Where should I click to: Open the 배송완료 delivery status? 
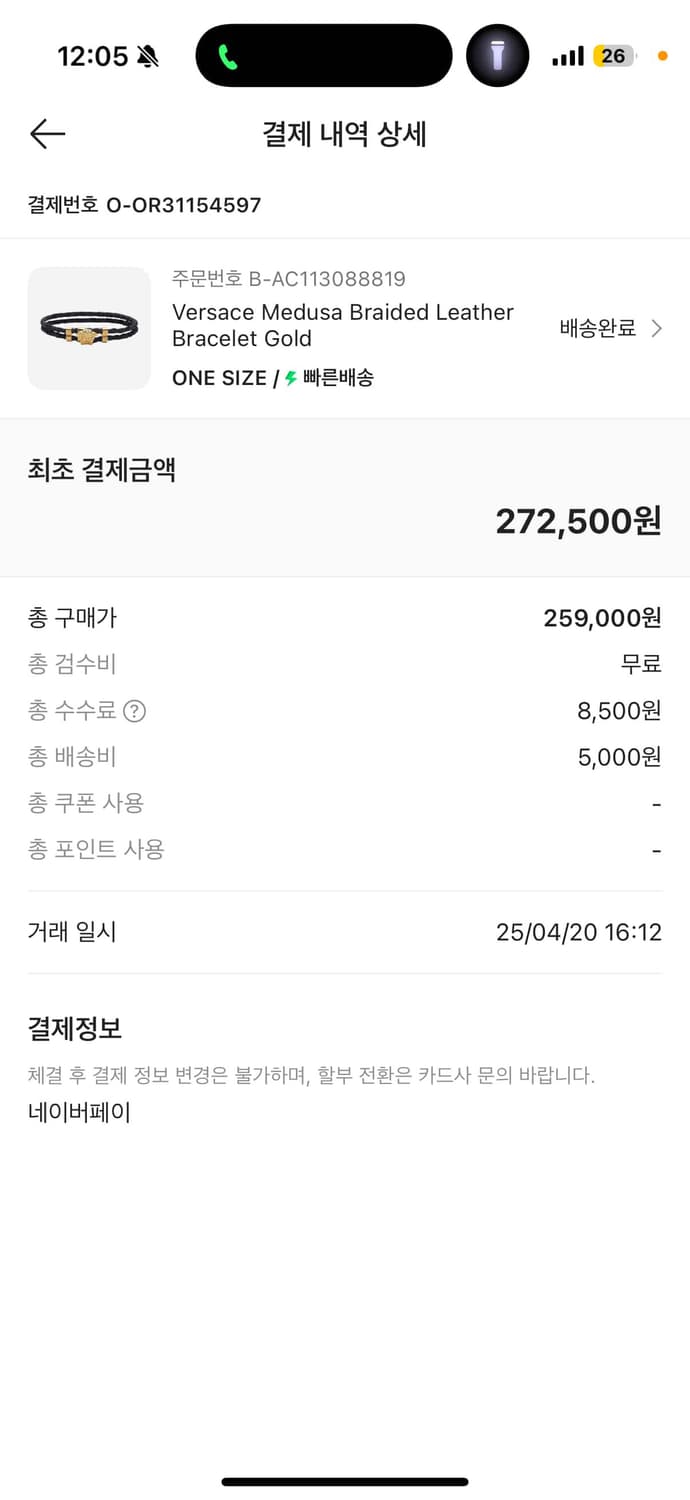point(597,328)
